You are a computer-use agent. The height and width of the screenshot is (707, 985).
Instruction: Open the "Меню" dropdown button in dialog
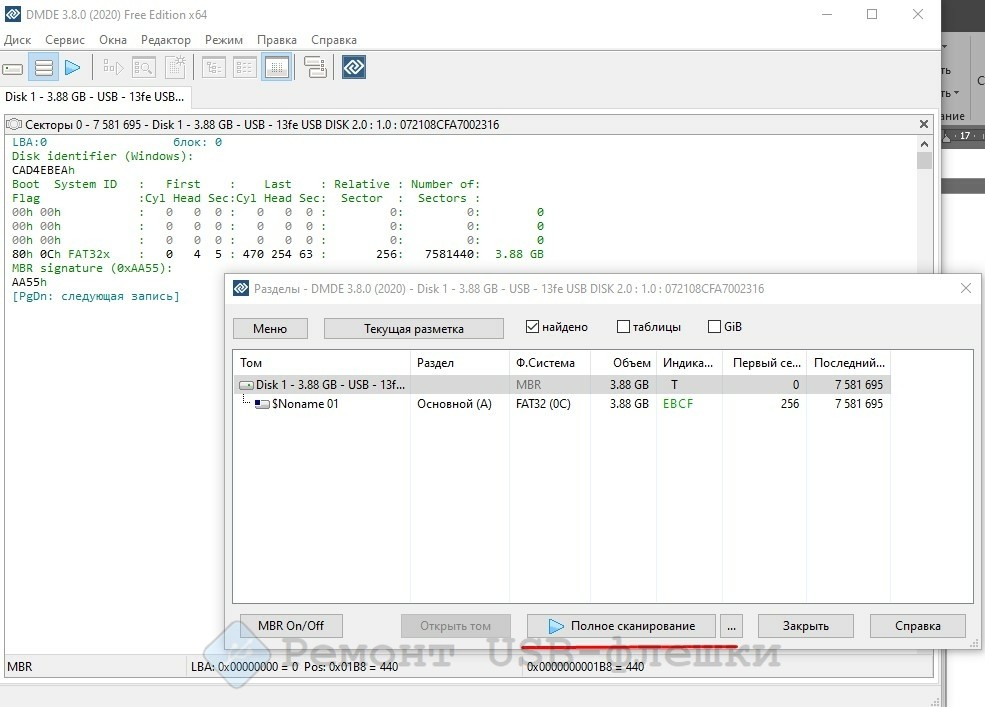coord(270,328)
